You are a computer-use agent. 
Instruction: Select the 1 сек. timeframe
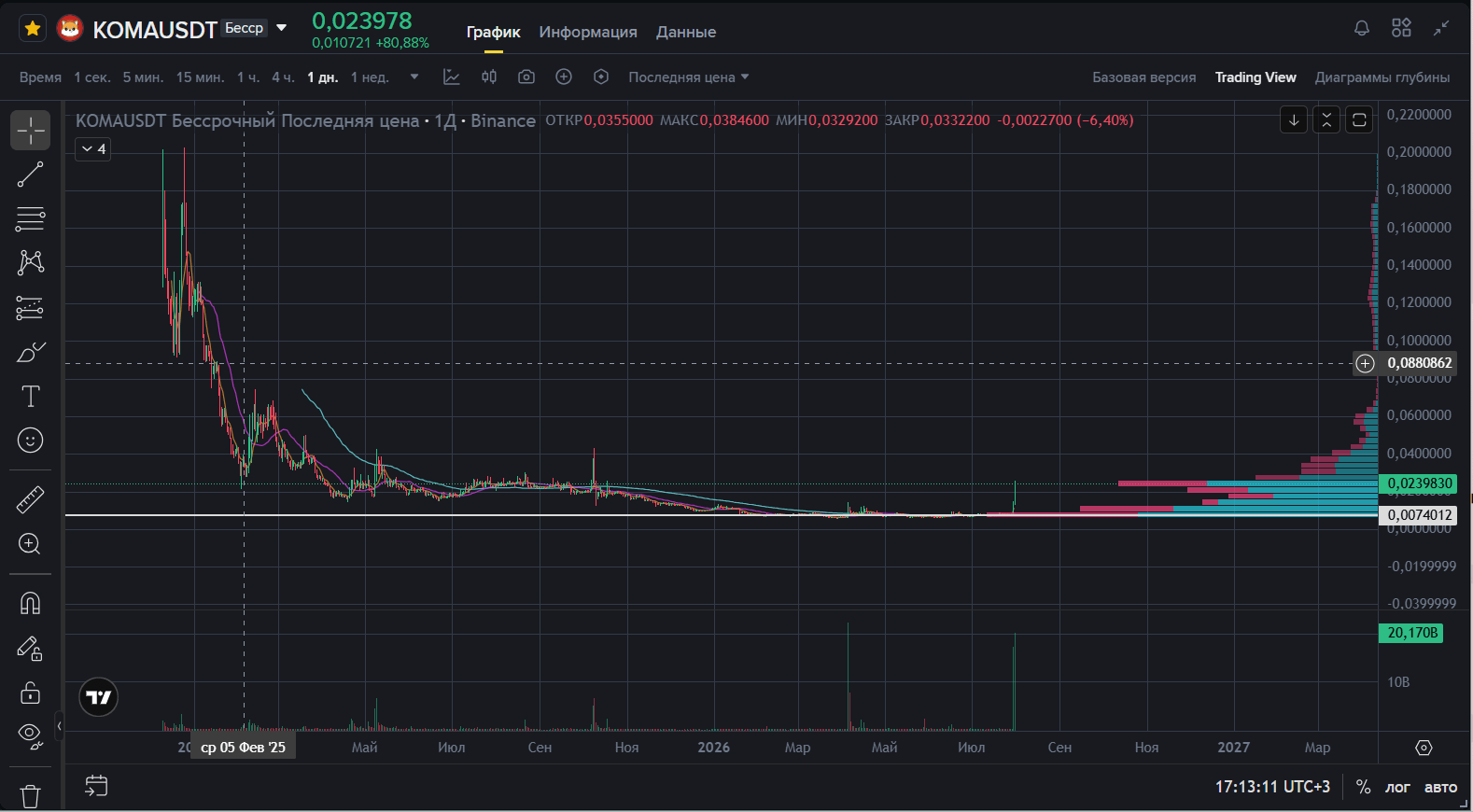pyautogui.click(x=92, y=77)
